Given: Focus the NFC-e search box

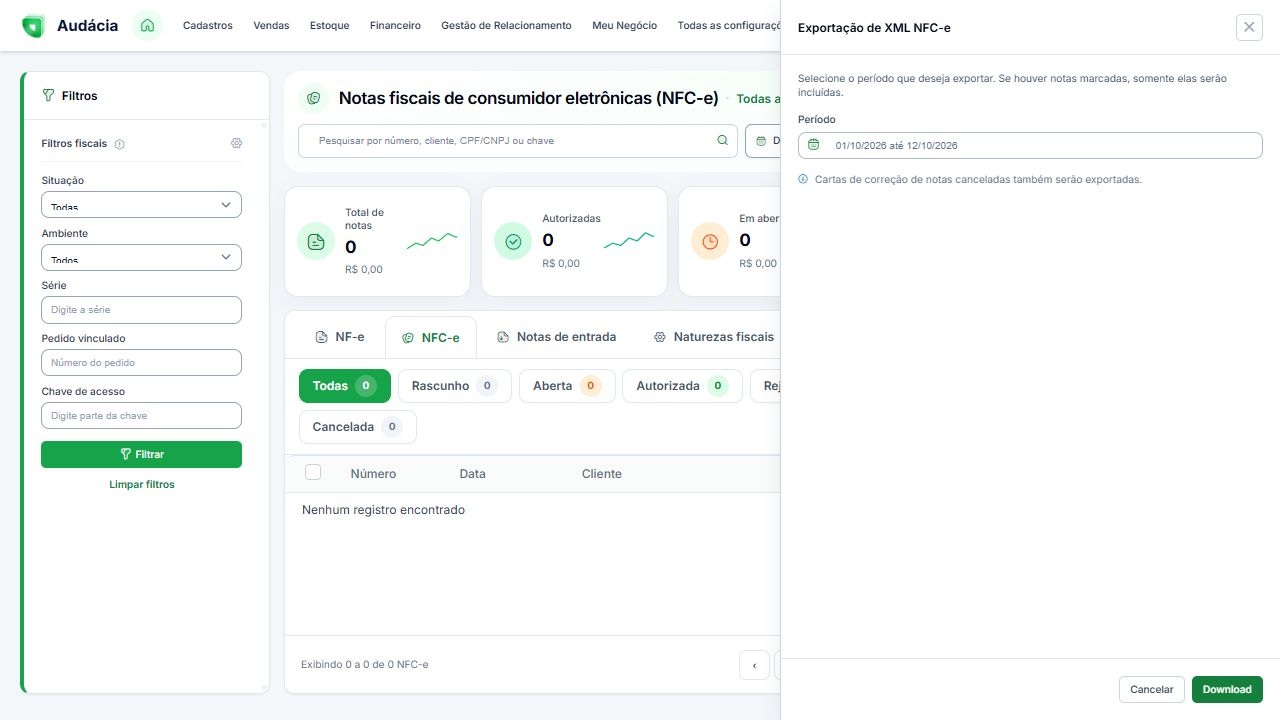Looking at the screenshot, I should 517,141.
